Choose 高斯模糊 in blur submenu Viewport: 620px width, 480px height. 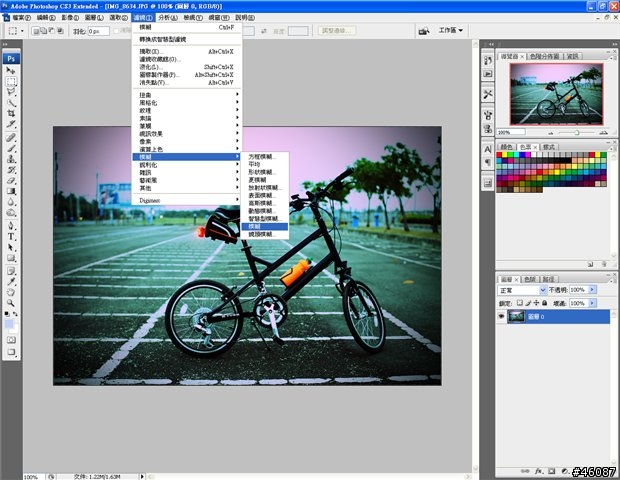point(265,203)
